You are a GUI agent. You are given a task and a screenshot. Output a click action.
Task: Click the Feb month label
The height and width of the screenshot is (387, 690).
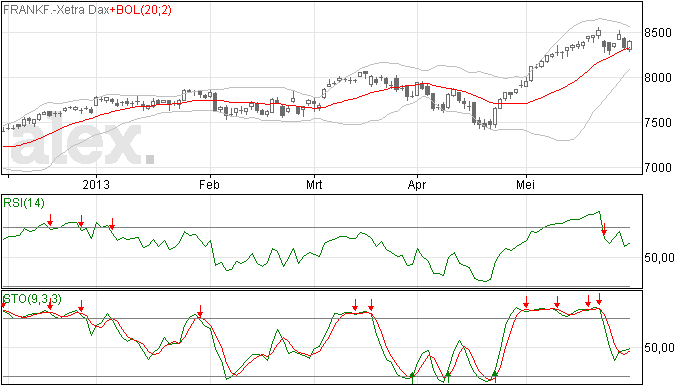point(209,184)
